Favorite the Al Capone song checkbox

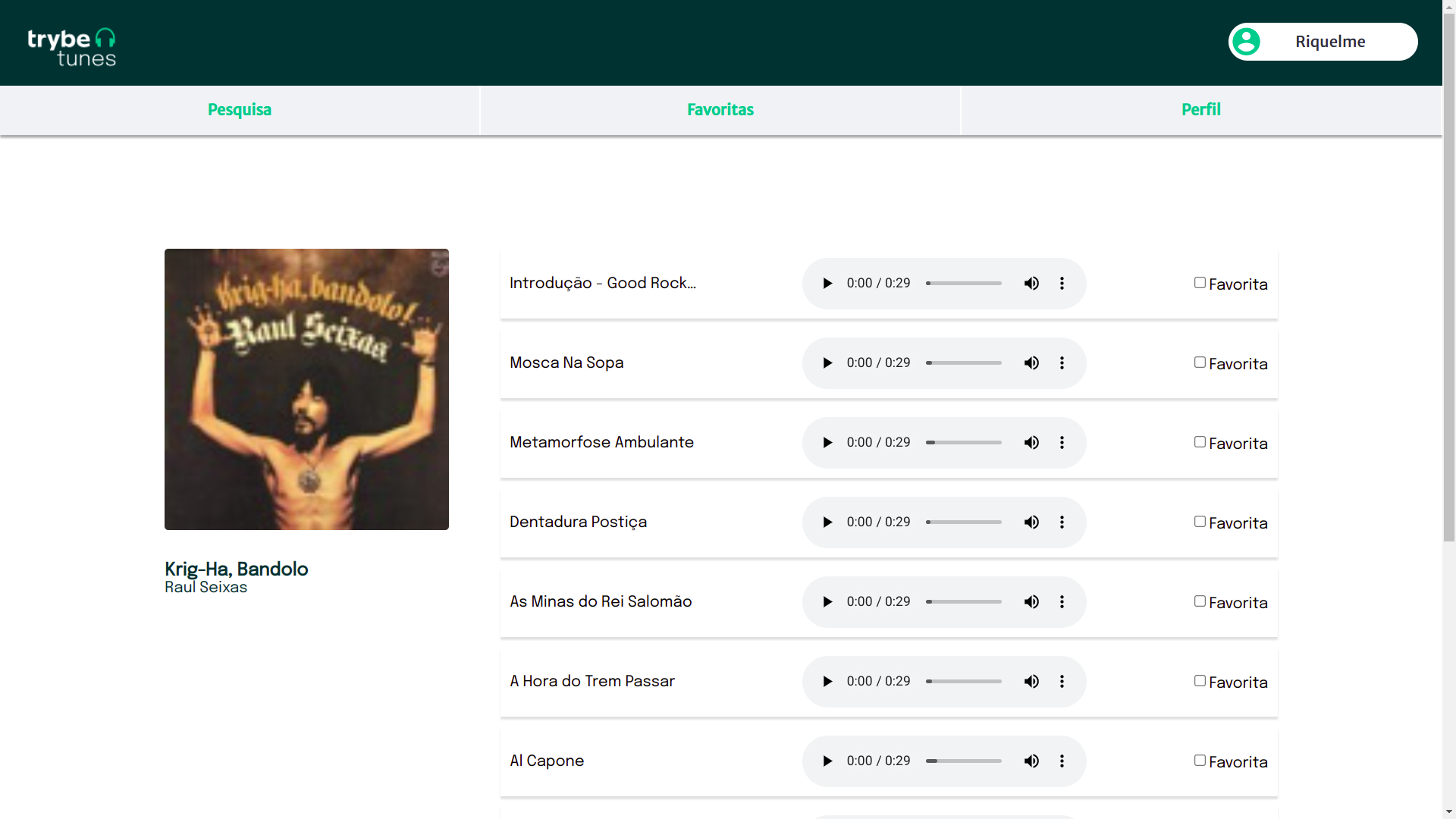click(1200, 761)
